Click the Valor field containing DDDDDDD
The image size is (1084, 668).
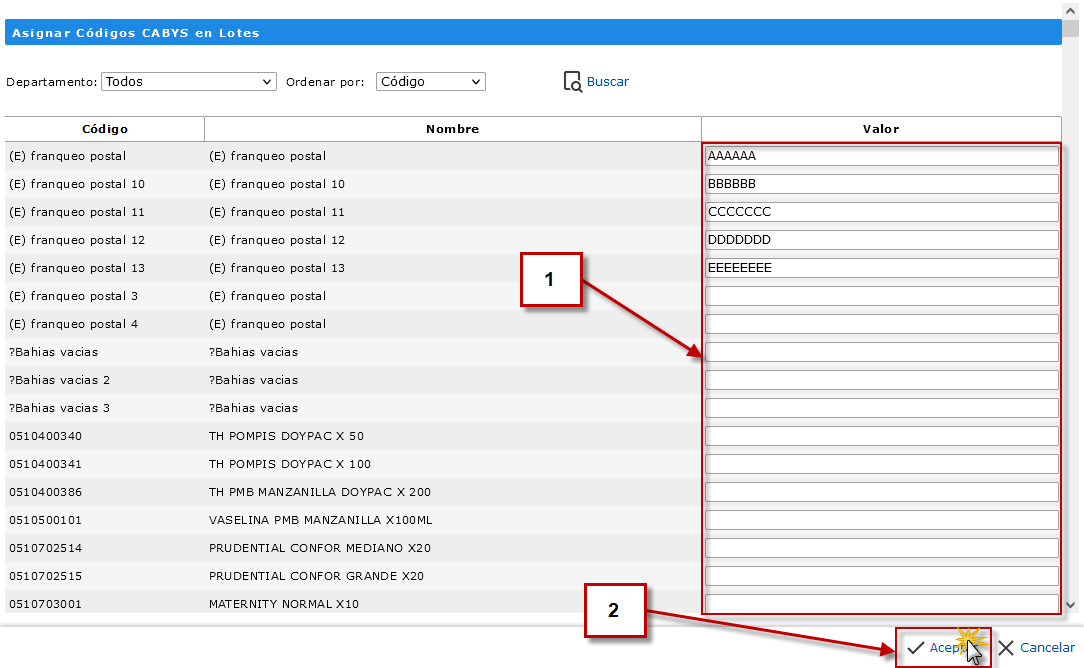[881, 240]
